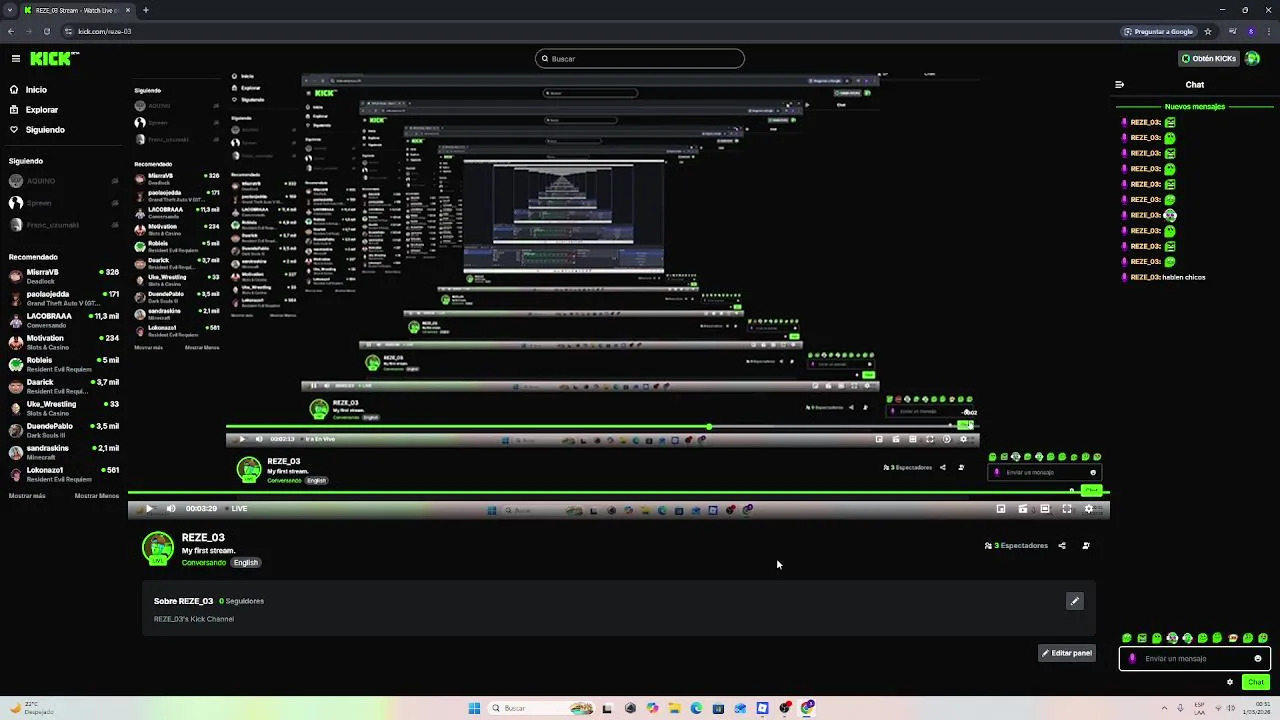Viewport: 1280px width, 720px height.
Task: Show hidden tray icons chevron
Action: click(1164, 708)
